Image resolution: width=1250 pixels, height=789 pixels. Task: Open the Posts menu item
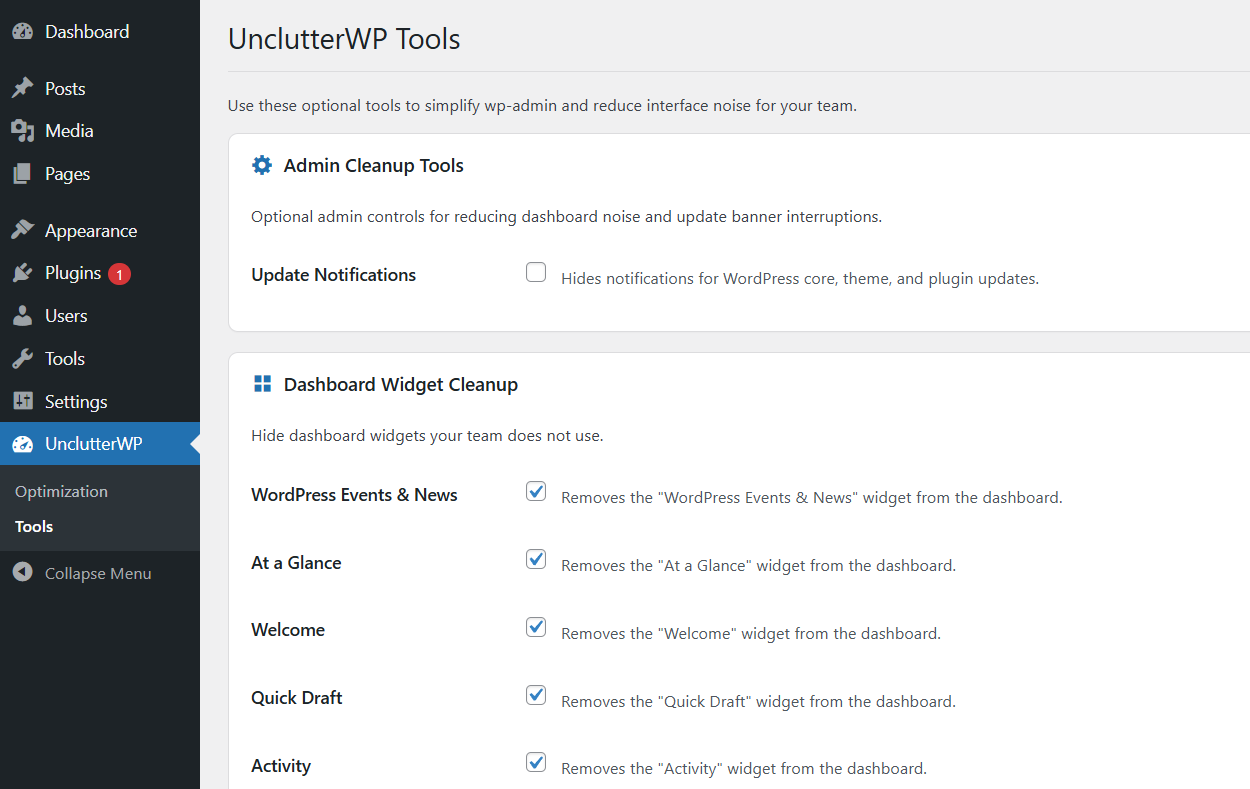[100, 89]
